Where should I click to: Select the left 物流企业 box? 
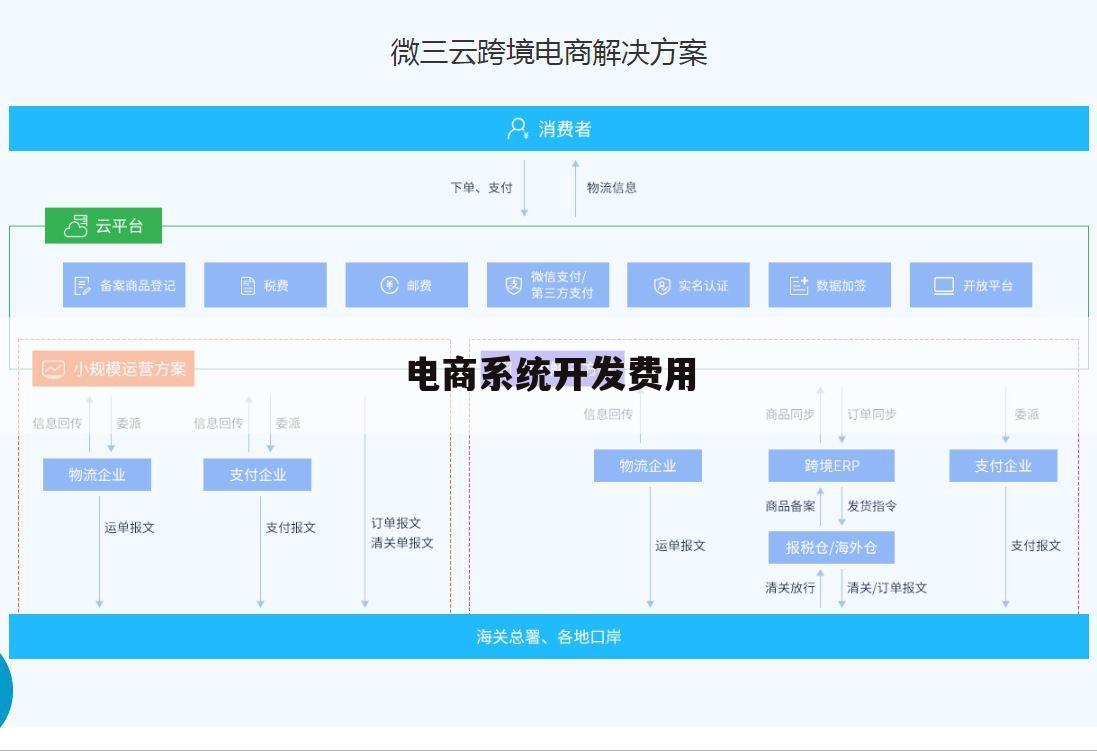tap(97, 475)
